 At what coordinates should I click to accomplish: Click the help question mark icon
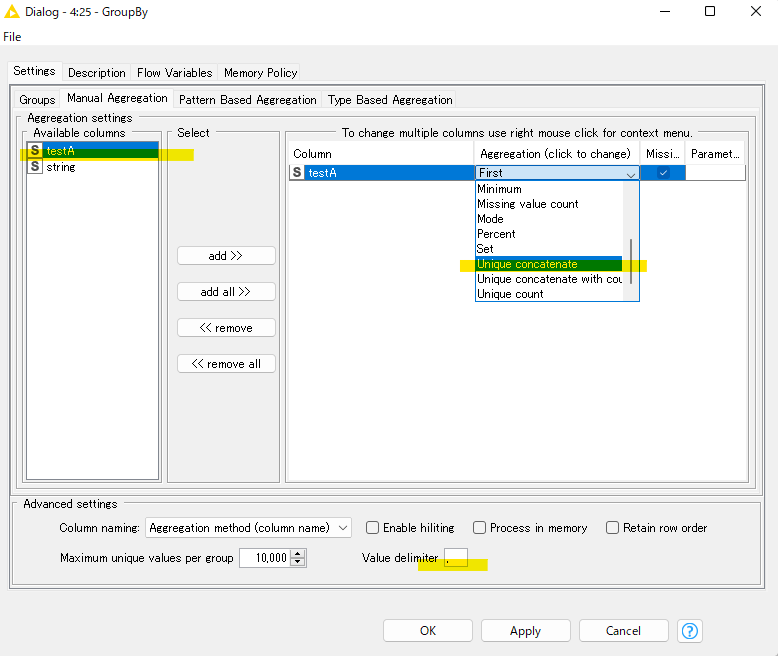pyautogui.click(x=690, y=631)
